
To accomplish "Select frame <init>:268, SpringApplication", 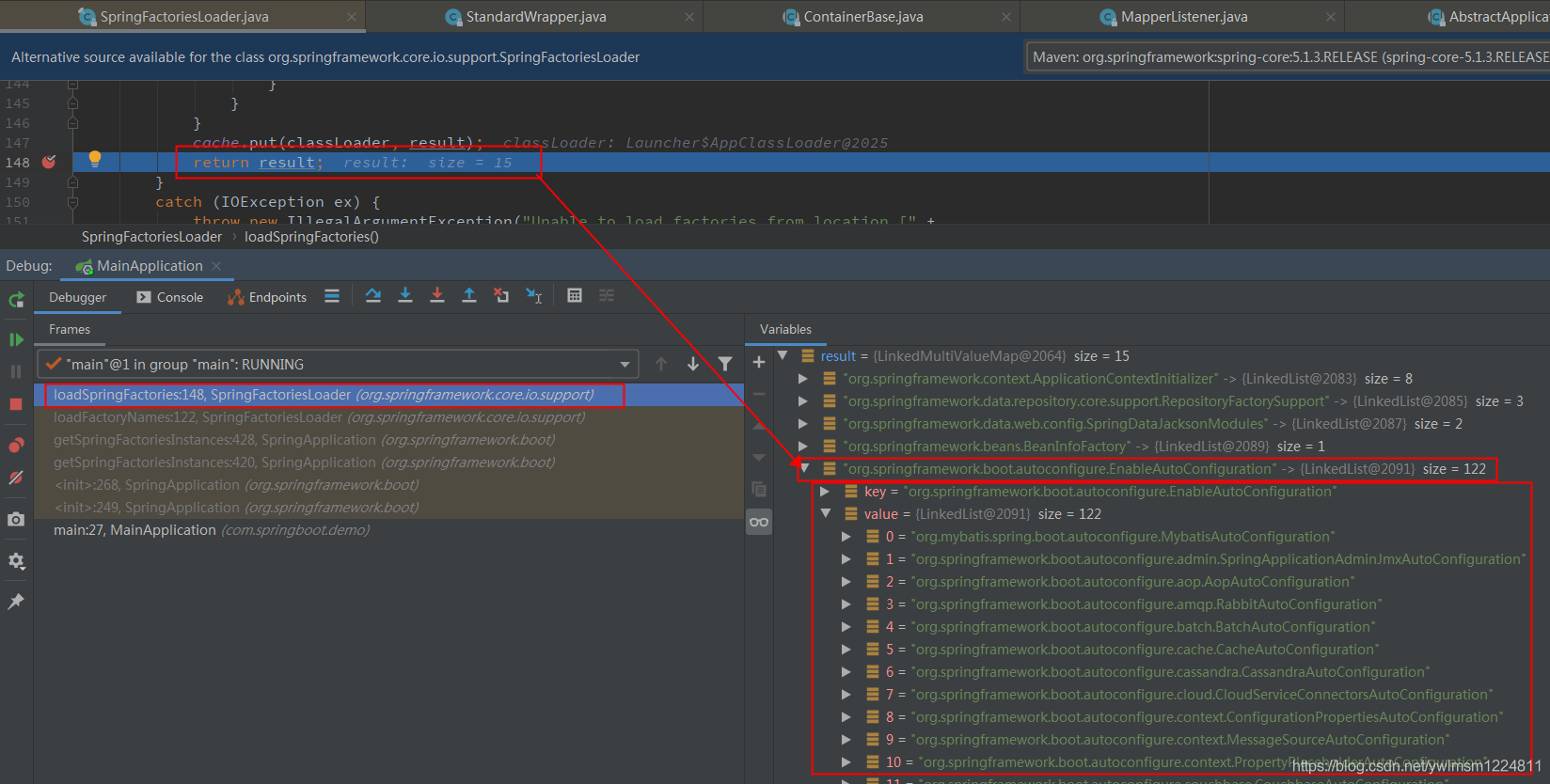I will (x=388, y=485).
